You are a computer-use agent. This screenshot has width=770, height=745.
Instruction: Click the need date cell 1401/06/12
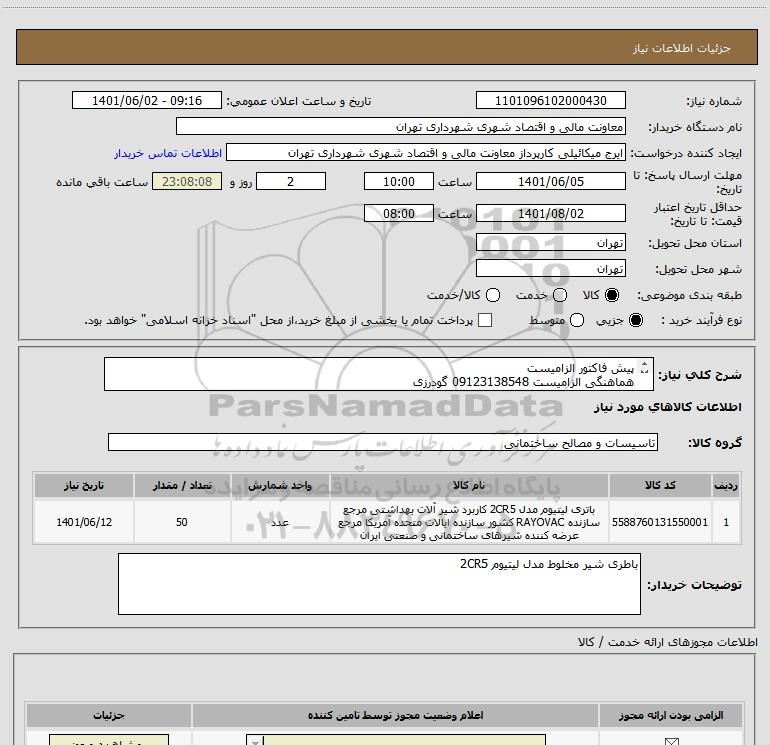click(84, 522)
